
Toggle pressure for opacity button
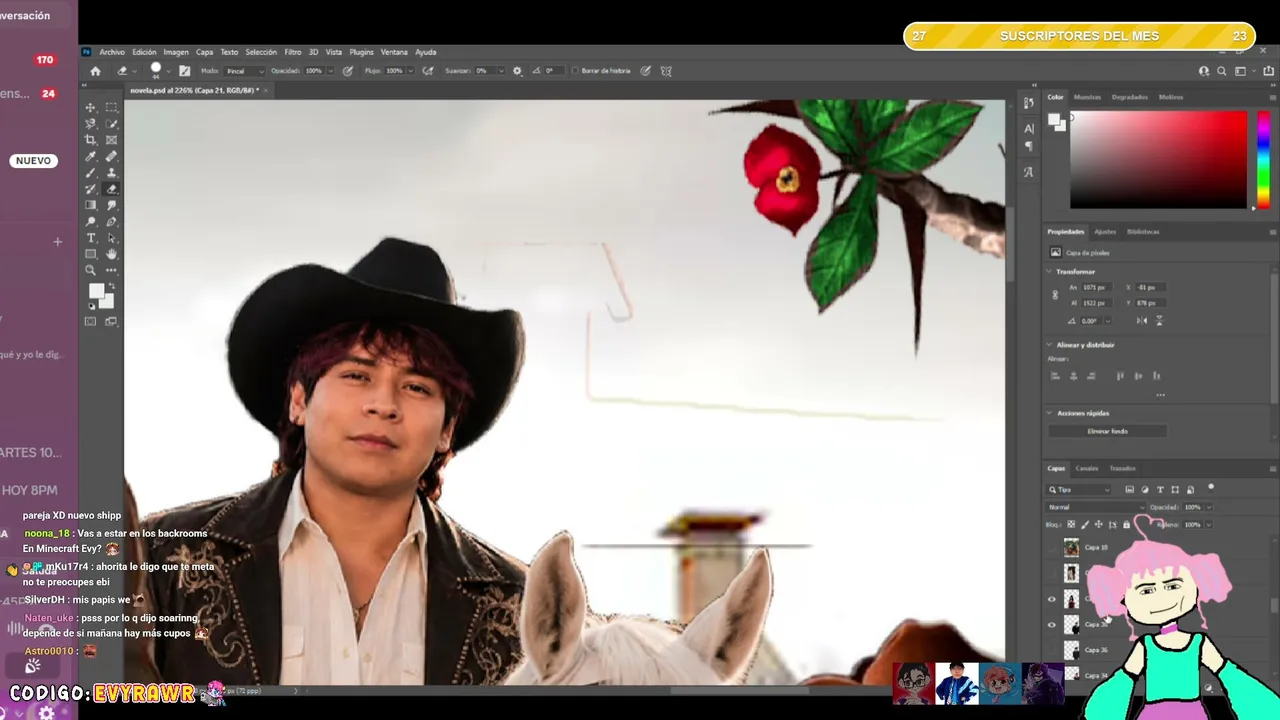point(348,71)
